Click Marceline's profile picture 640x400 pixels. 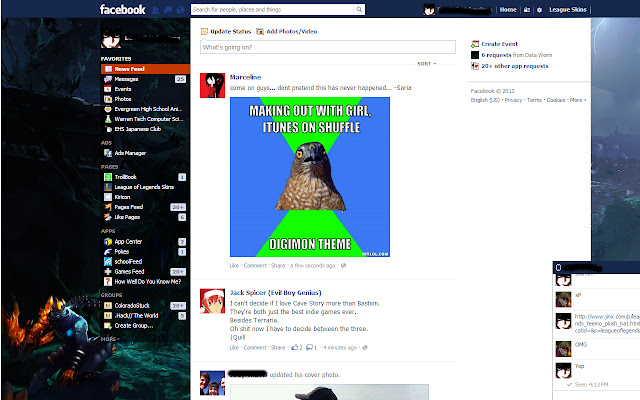[212, 85]
